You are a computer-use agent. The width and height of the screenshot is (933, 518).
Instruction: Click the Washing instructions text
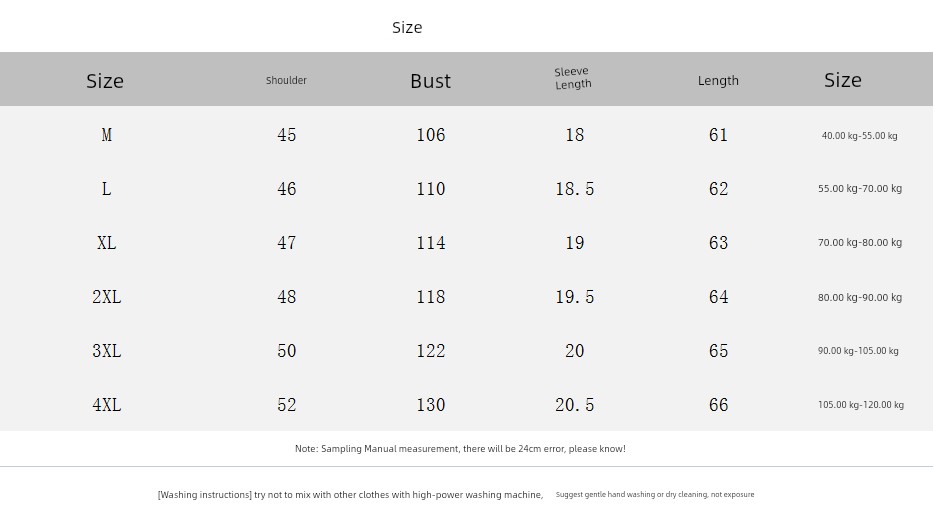tap(350, 495)
